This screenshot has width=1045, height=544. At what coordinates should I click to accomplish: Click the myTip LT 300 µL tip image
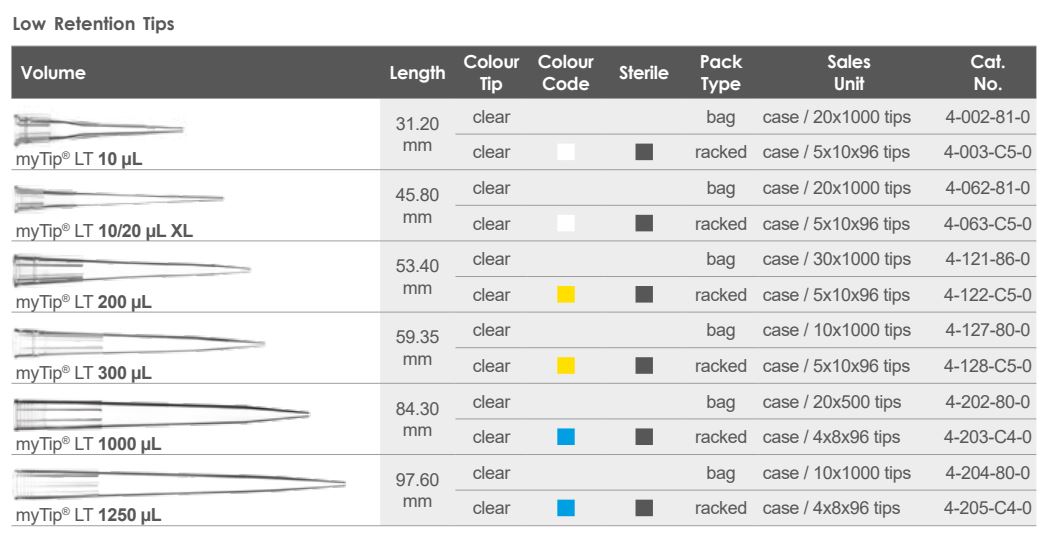point(138,342)
